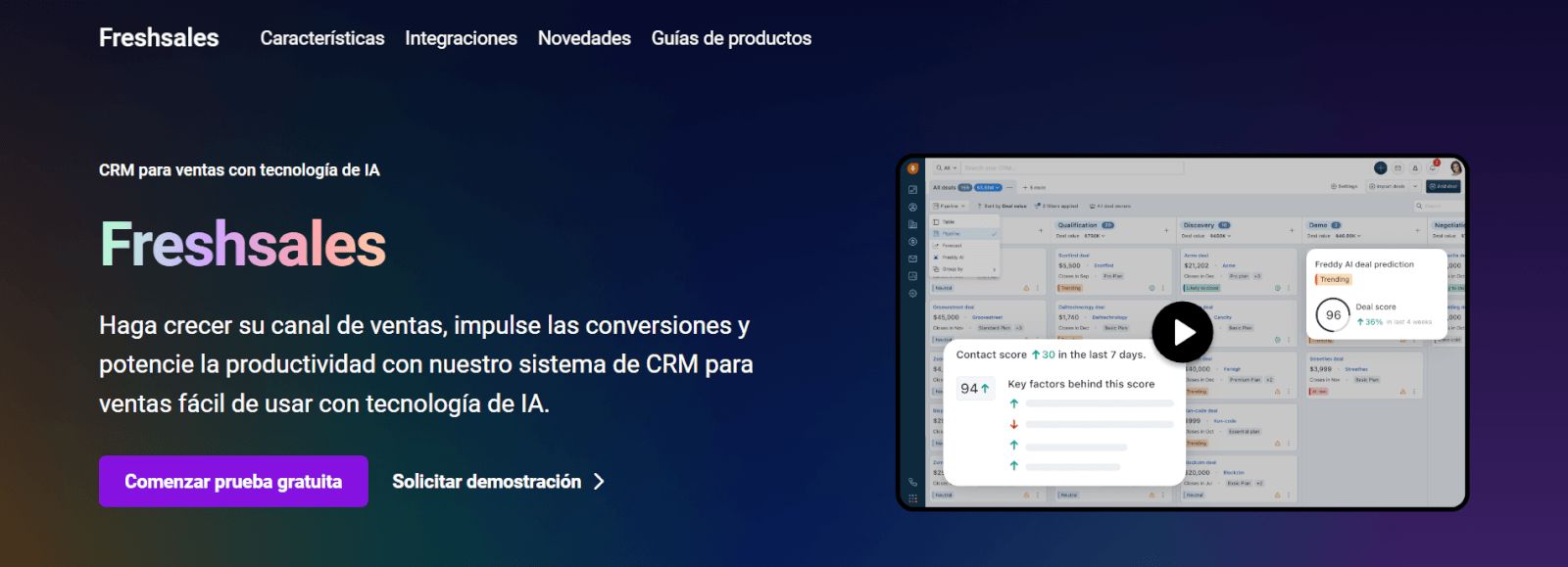The width and height of the screenshot is (1568, 567).
Task: Expand the arrow next to Import deals
Action: 1415,186
